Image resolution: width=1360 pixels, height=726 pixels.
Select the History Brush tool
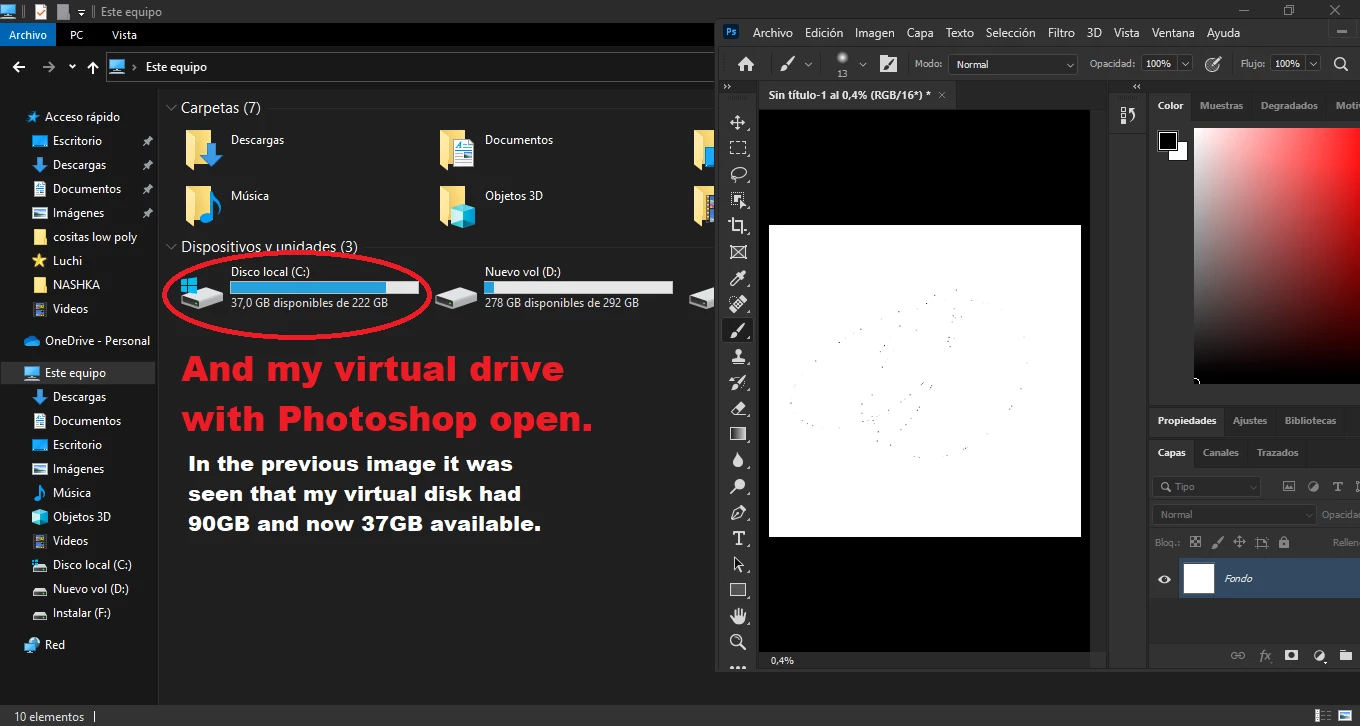click(x=738, y=382)
